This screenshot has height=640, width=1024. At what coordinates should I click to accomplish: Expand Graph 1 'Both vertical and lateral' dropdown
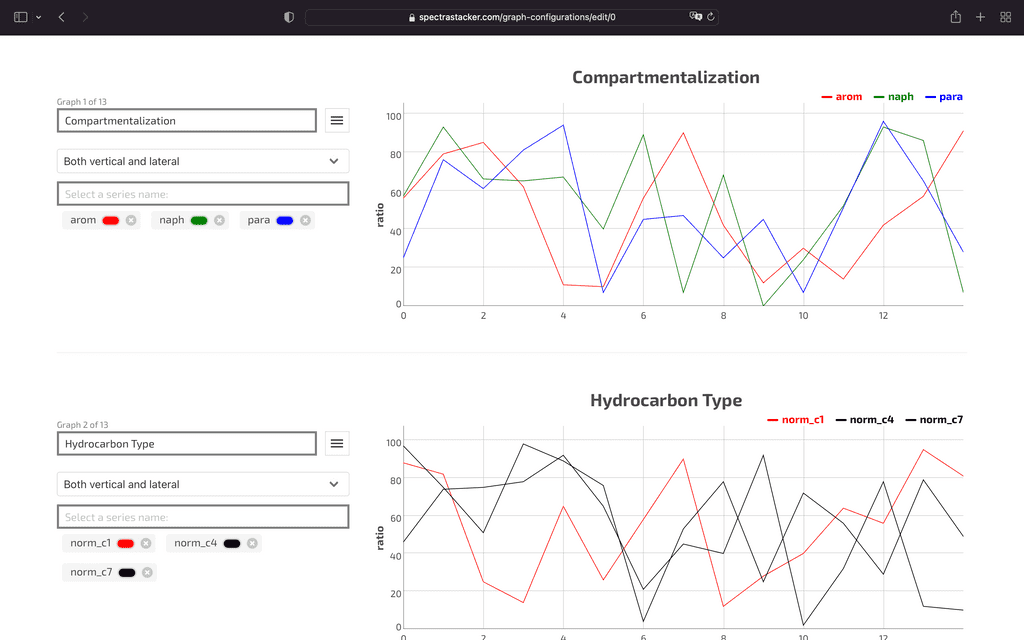pos(203,161)
